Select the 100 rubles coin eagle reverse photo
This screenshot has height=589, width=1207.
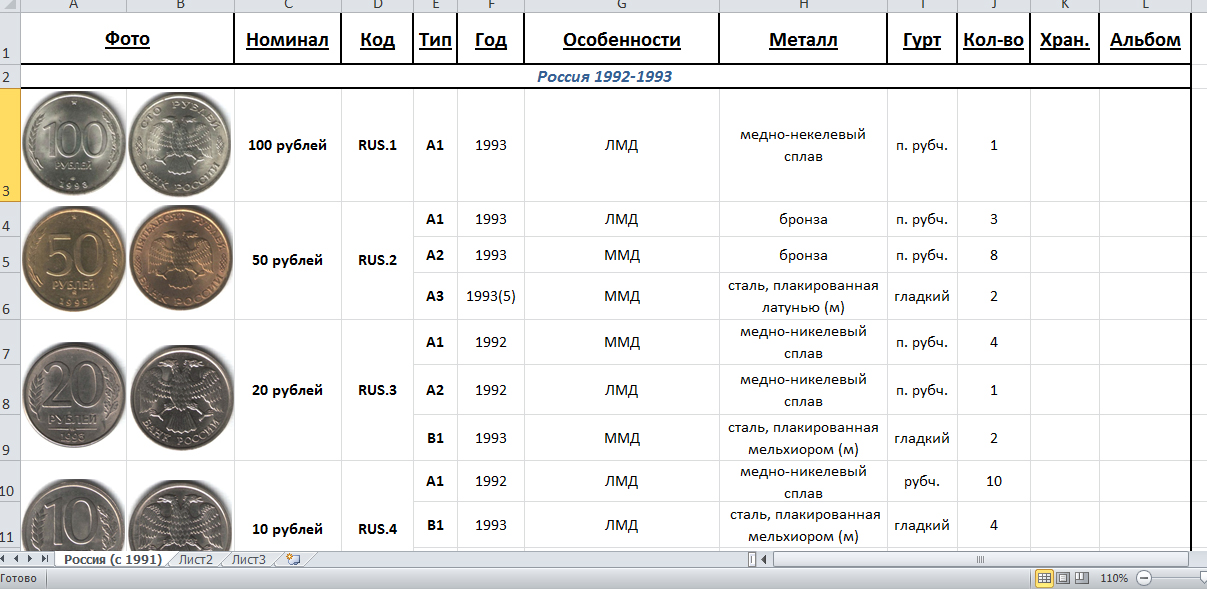[x=181, y=143]
